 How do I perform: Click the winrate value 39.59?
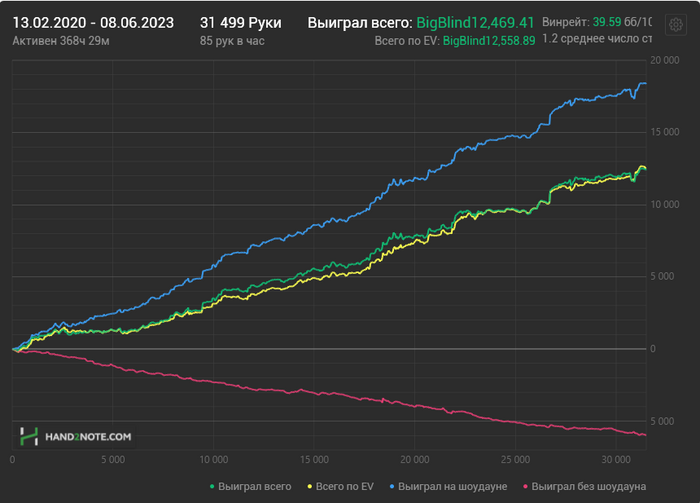607,22
